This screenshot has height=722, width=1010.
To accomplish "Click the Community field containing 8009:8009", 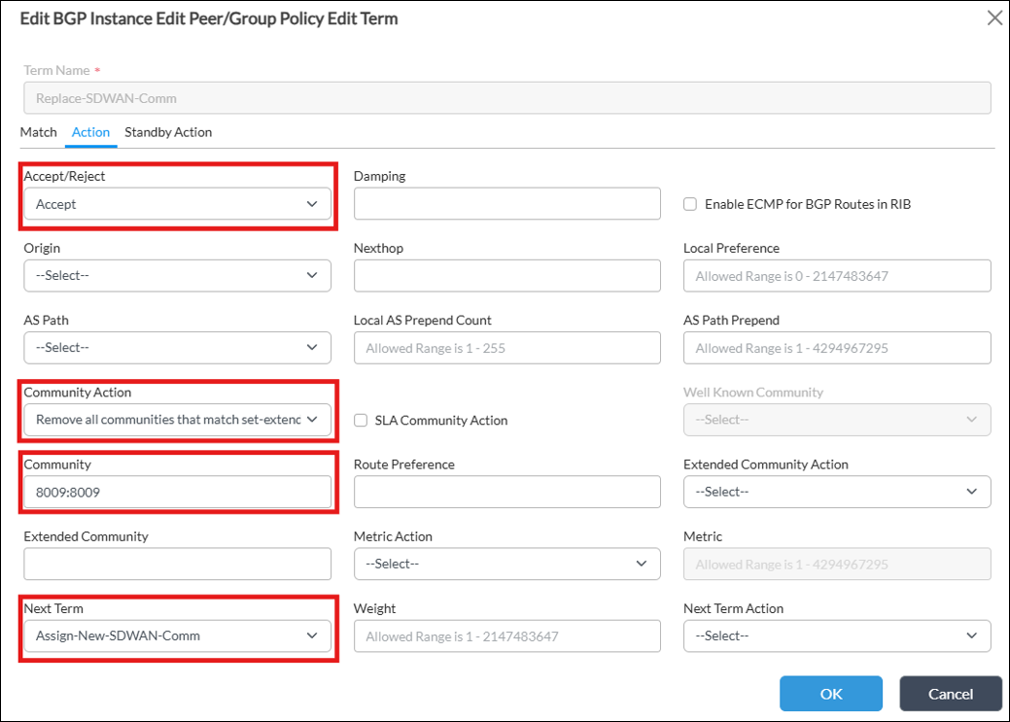I will (177, 492).
